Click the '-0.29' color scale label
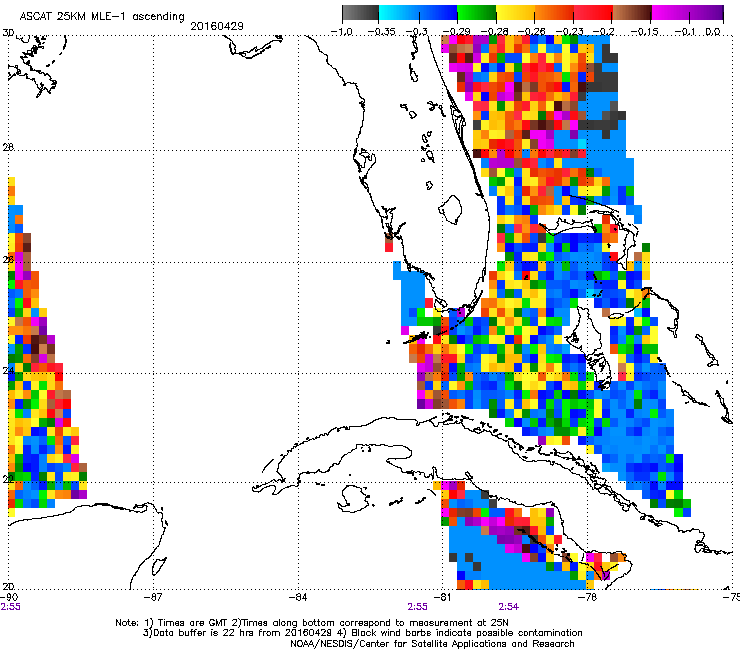The image size is (740, 650). click(x=456, y=32)
